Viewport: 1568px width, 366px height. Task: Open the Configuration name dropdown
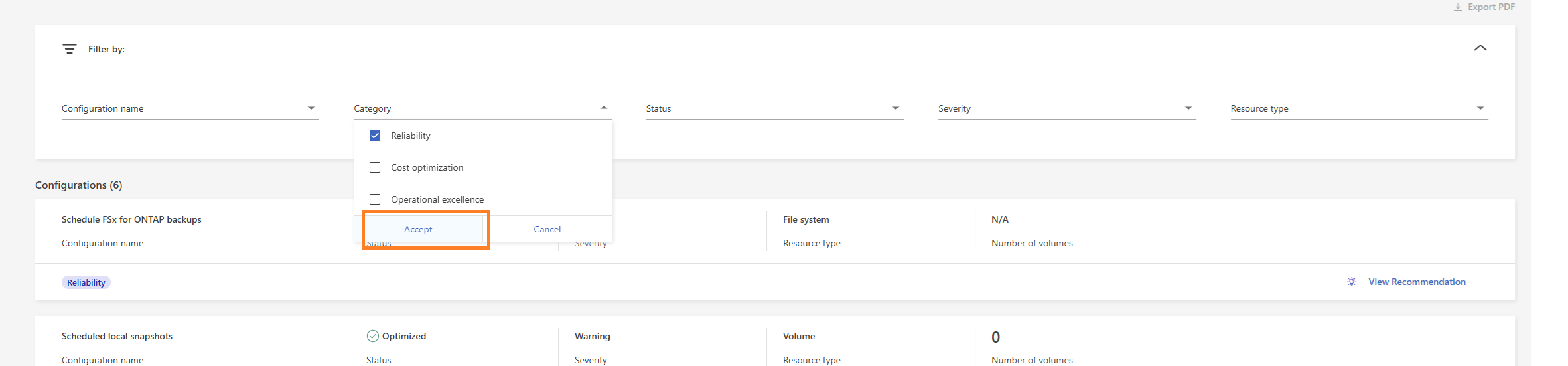click(x=190, y=108)
